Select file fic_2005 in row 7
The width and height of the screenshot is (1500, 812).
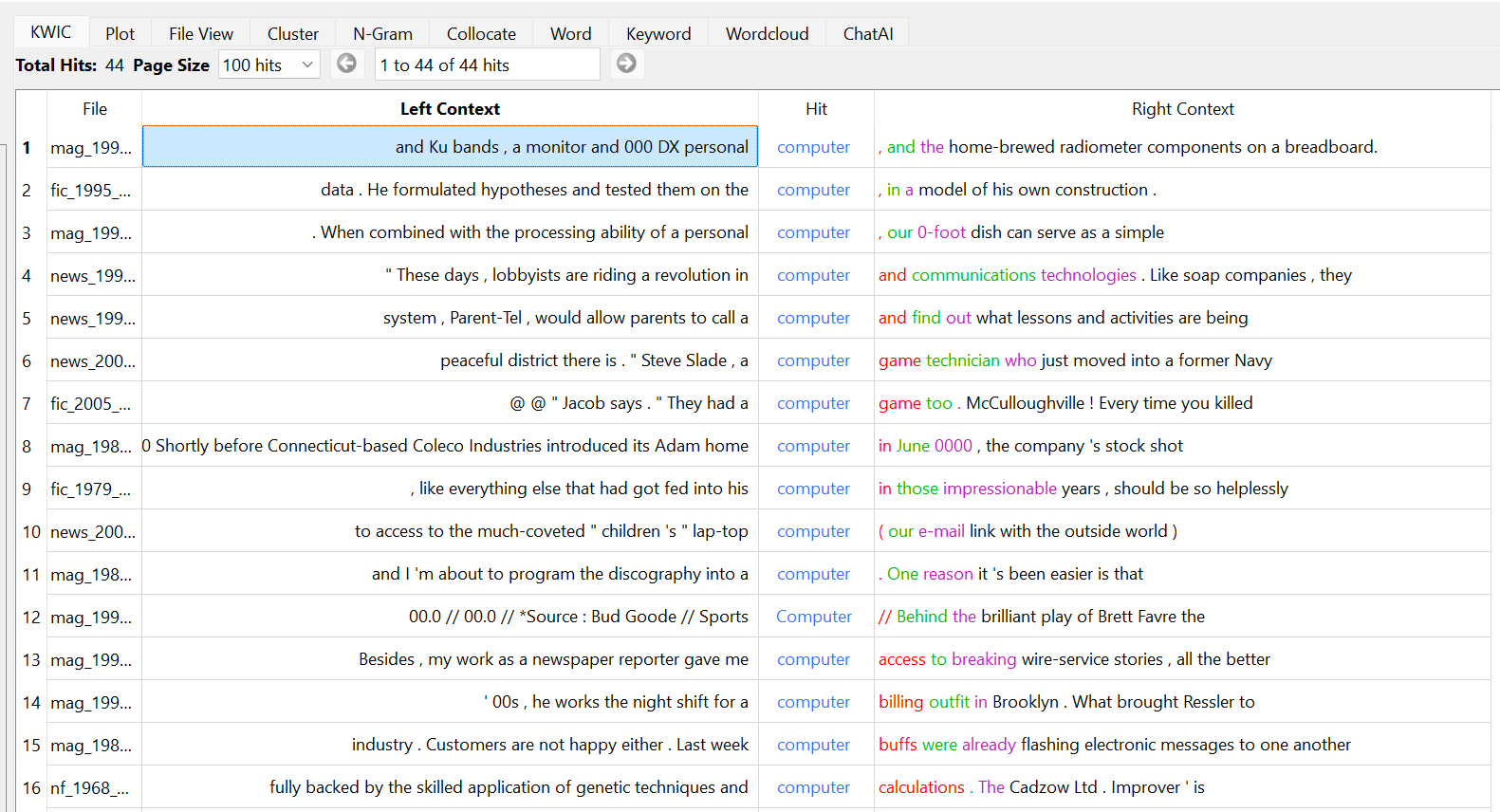(91, 403)
